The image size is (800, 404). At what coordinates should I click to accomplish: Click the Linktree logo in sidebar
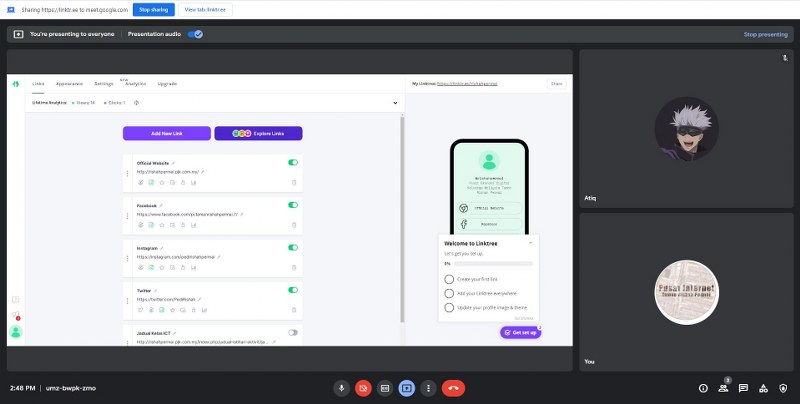(x=16, y=84)
